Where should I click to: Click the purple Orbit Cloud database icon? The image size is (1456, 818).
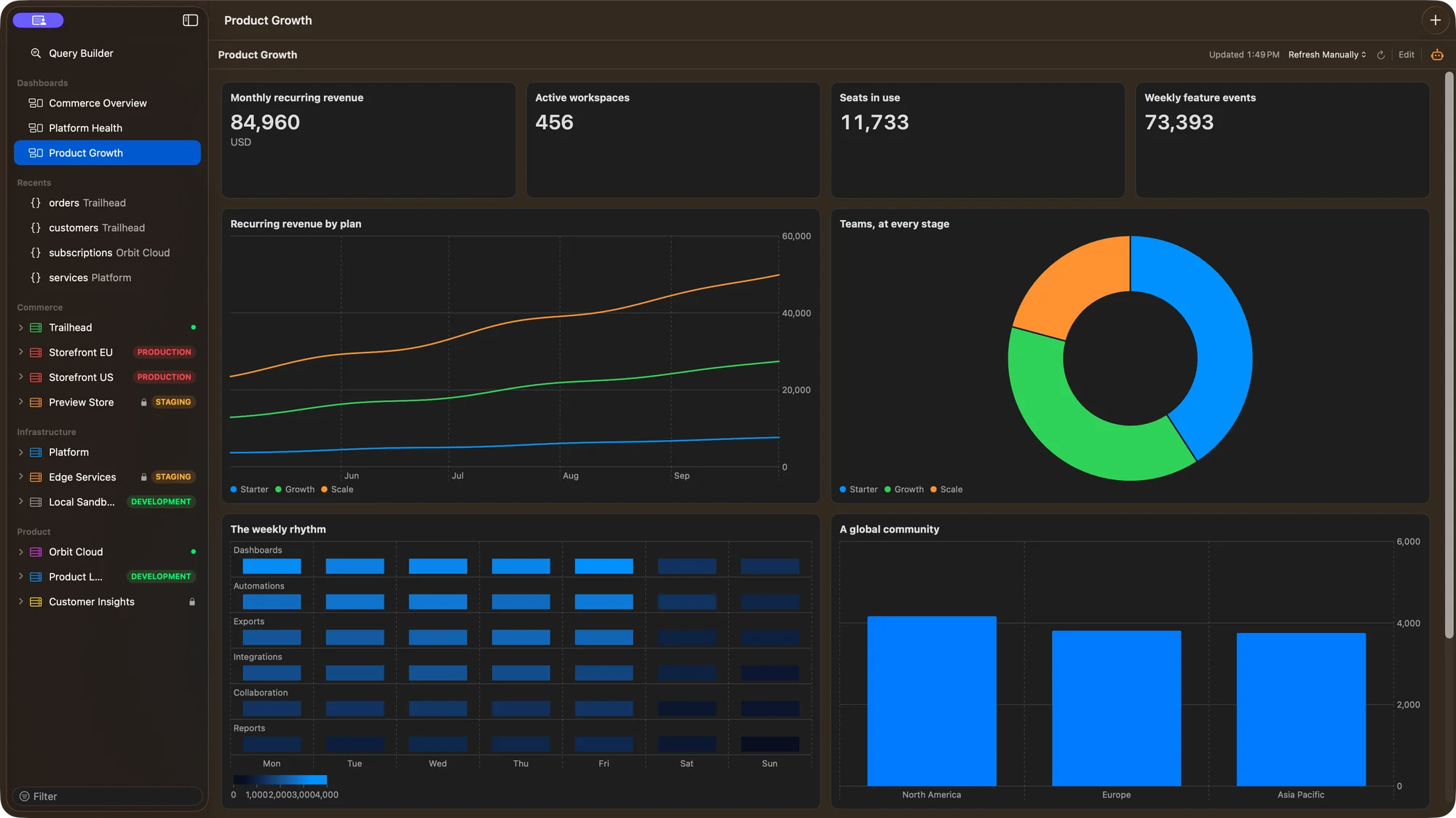pos(36,552)
